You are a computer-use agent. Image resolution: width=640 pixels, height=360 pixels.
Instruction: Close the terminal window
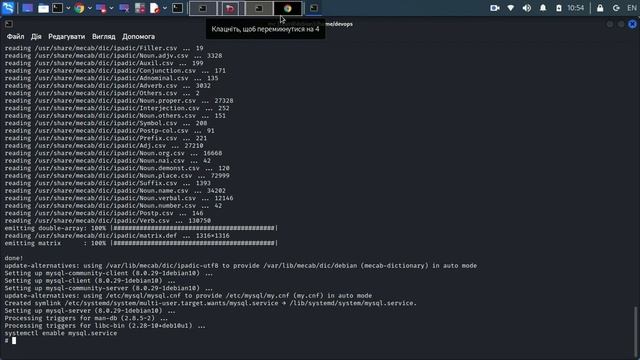point(632,24)
